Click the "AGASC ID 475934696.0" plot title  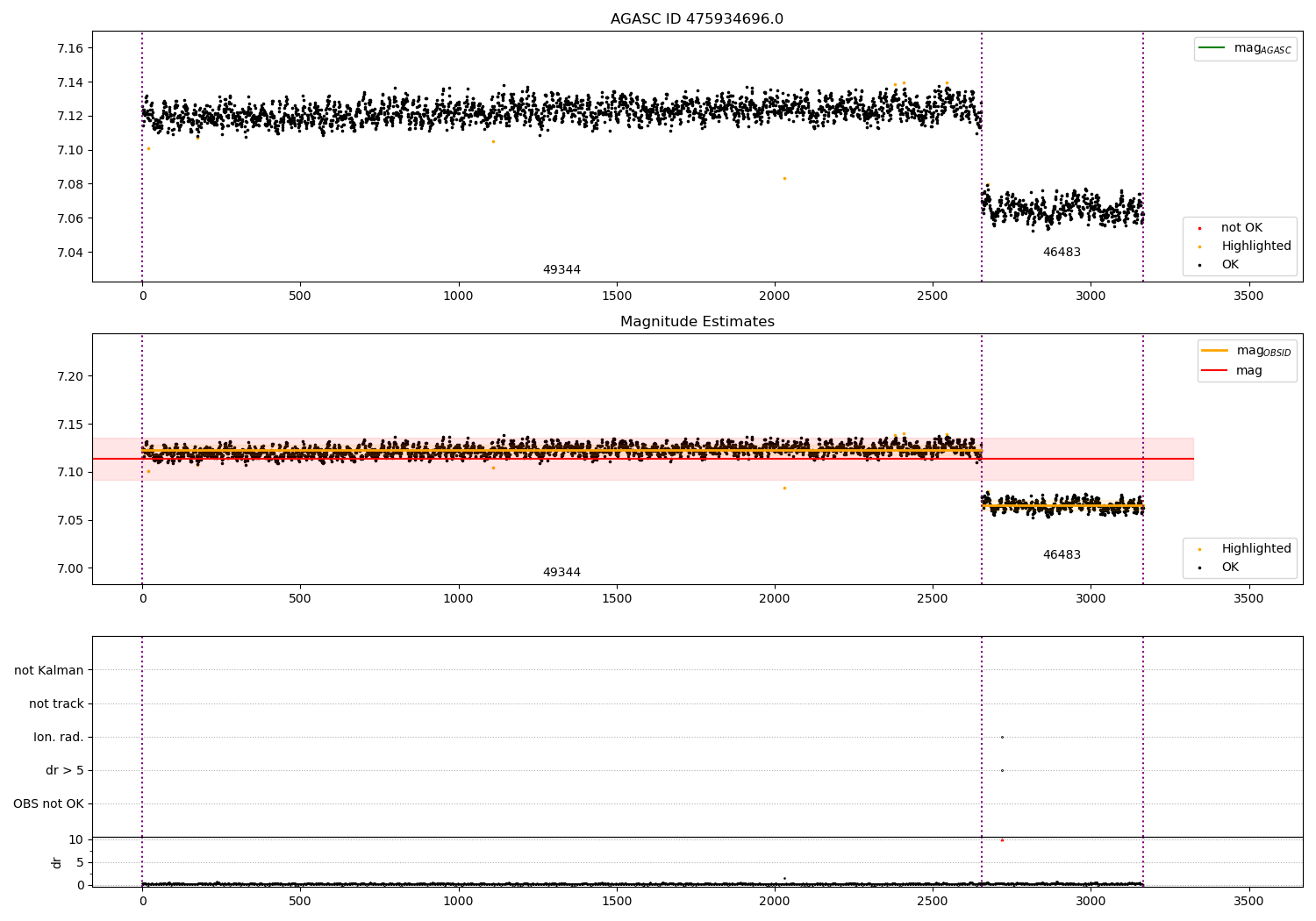coord(697,19)
